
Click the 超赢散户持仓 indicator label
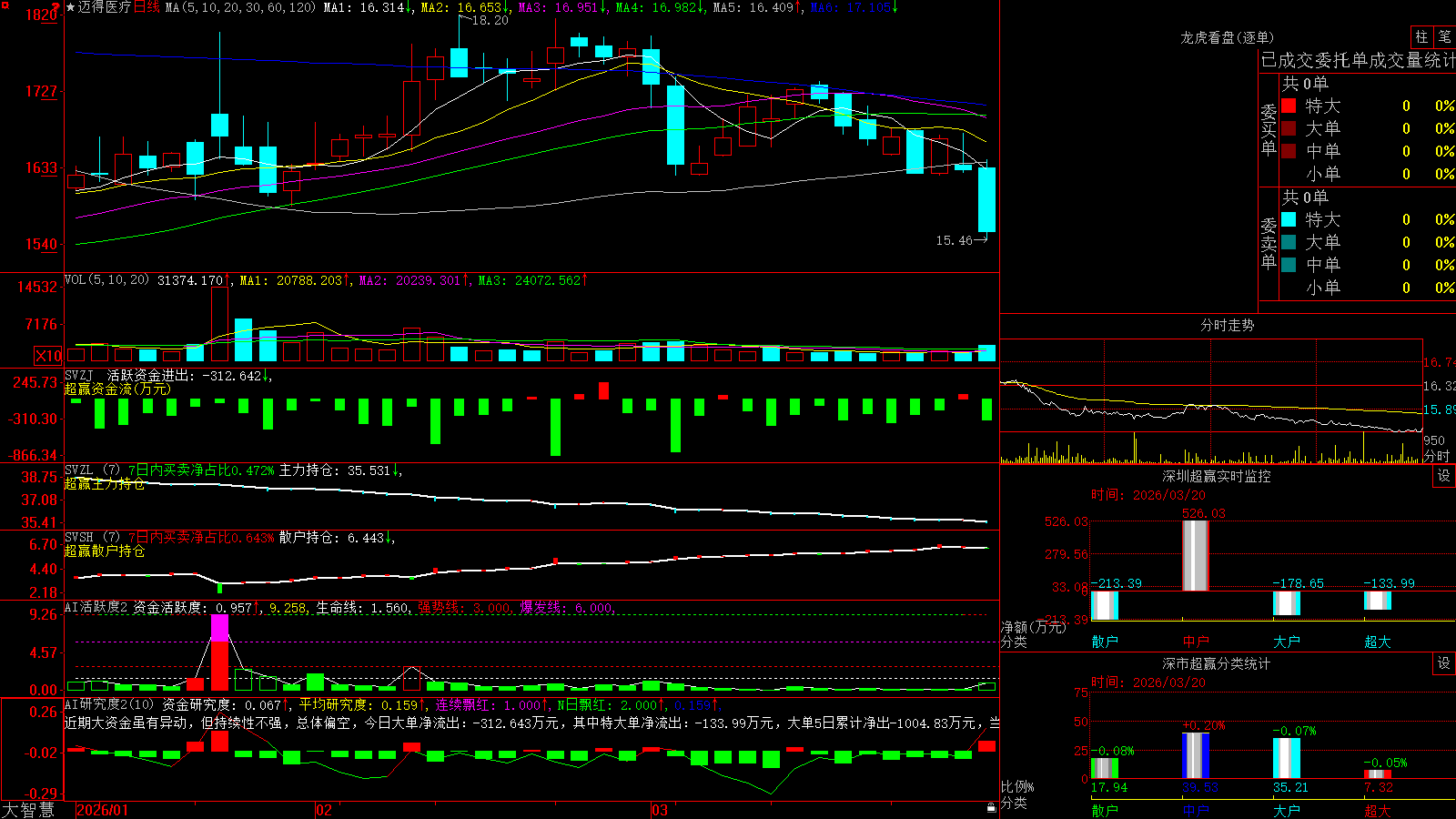105,551
